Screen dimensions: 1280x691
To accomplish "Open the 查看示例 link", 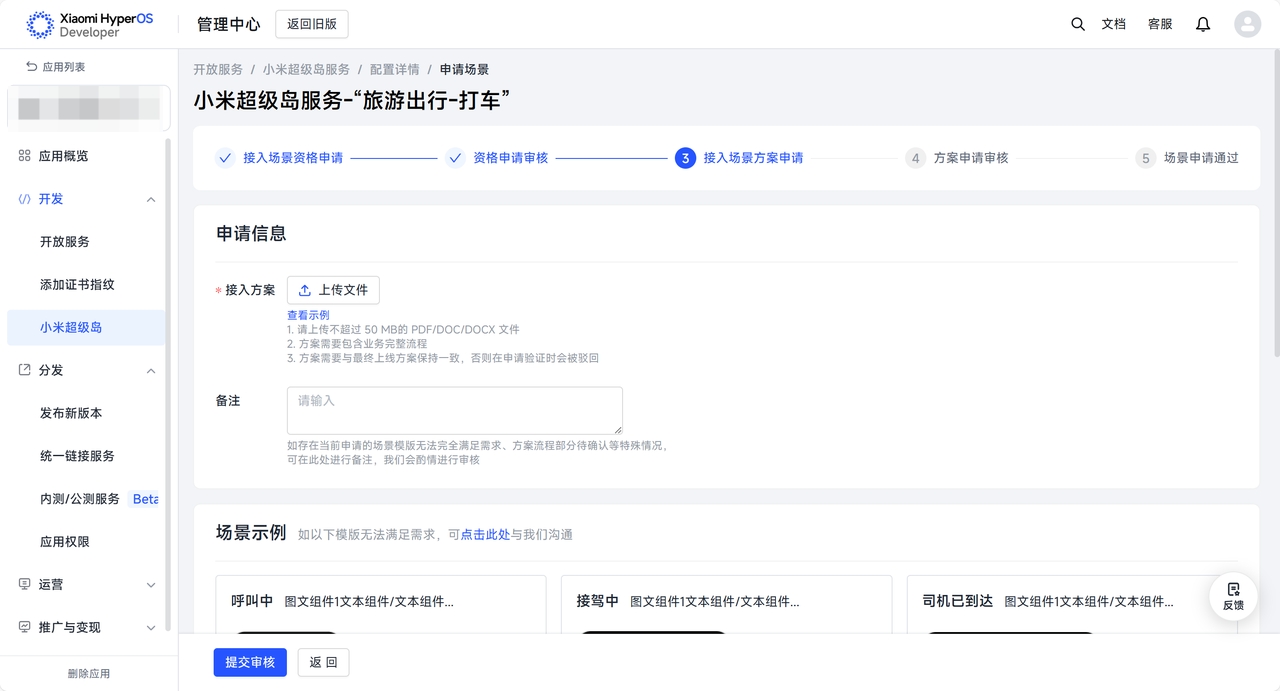I will [x=308, y=315].
